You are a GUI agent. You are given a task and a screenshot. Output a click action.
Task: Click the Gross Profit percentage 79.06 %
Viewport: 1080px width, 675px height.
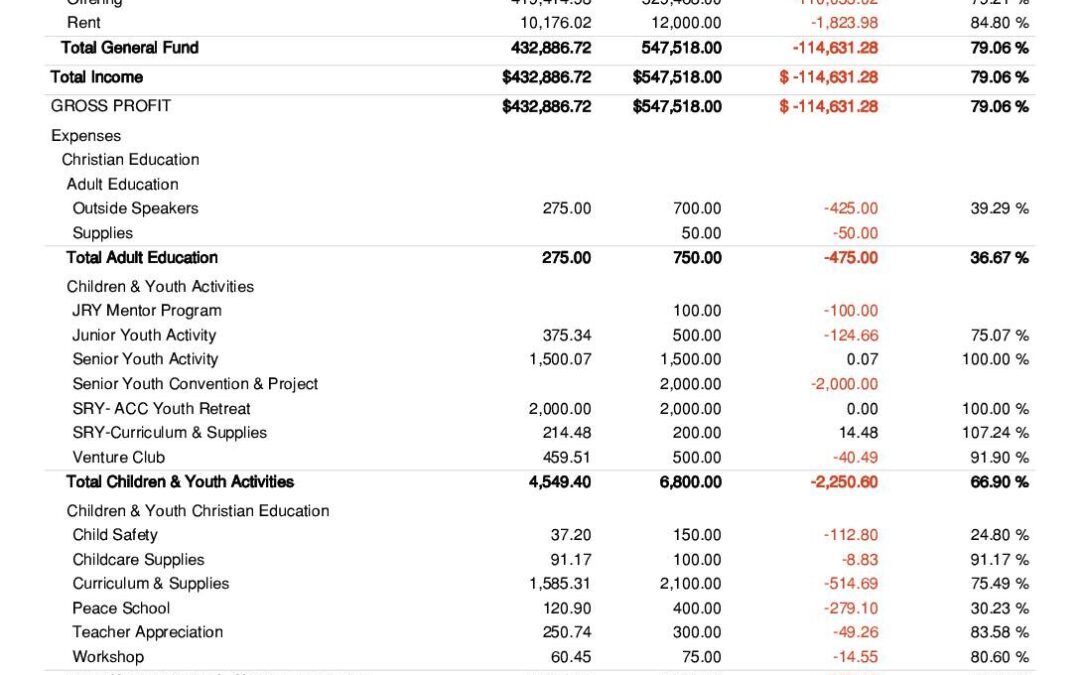click(x=999, y=106)
